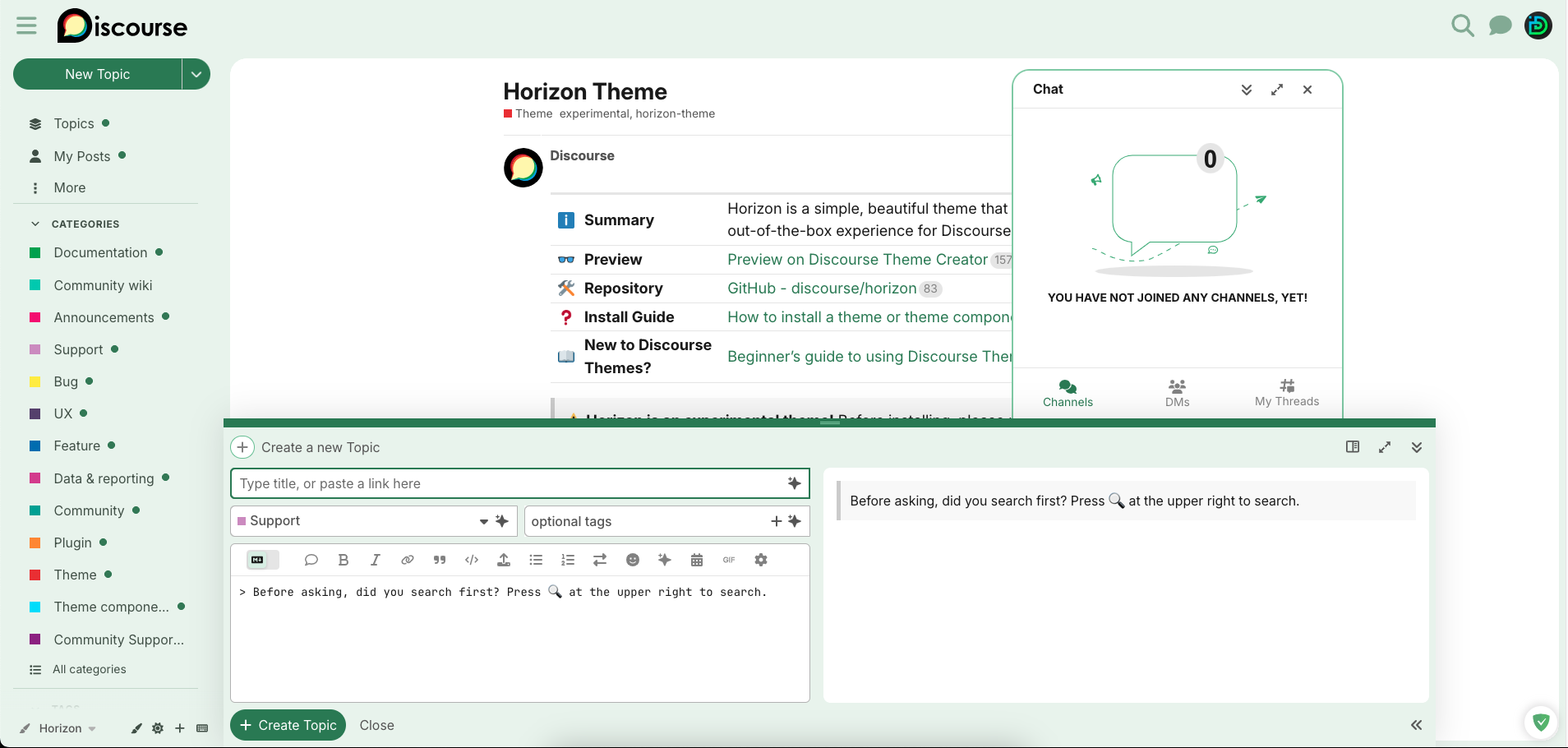Open the New Topic dropdown arrow
Viewport: 1568px width, 748px height.
[x=196, y=74]
